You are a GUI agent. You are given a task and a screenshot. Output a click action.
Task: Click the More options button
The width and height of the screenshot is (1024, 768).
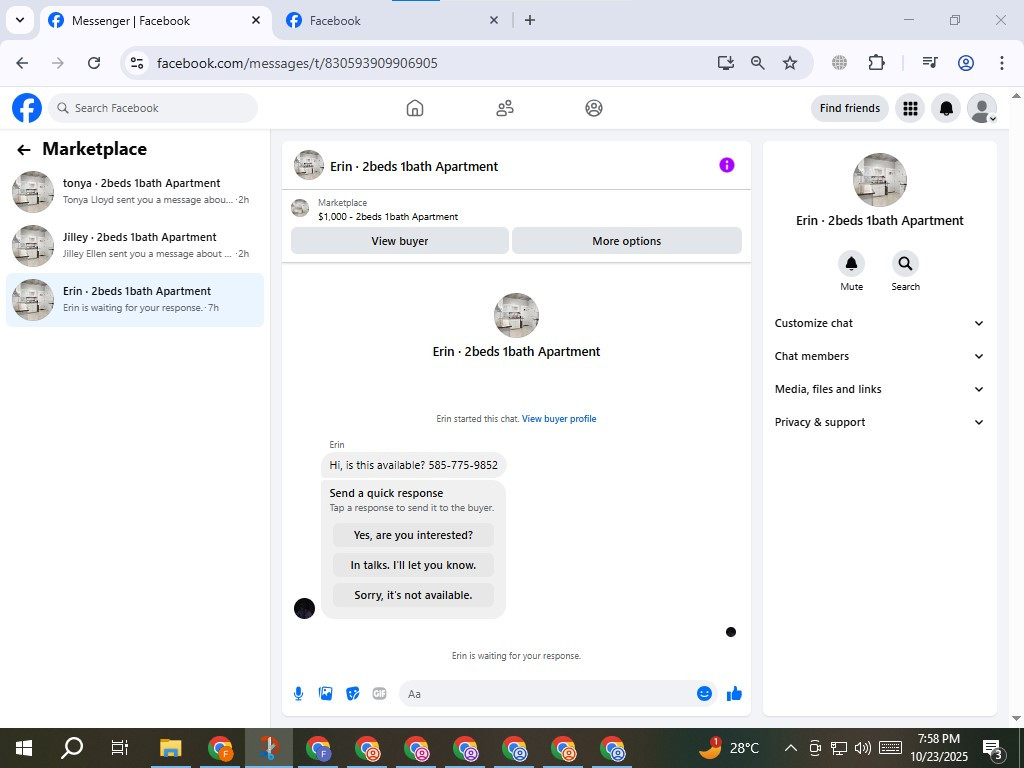(626, 241)
